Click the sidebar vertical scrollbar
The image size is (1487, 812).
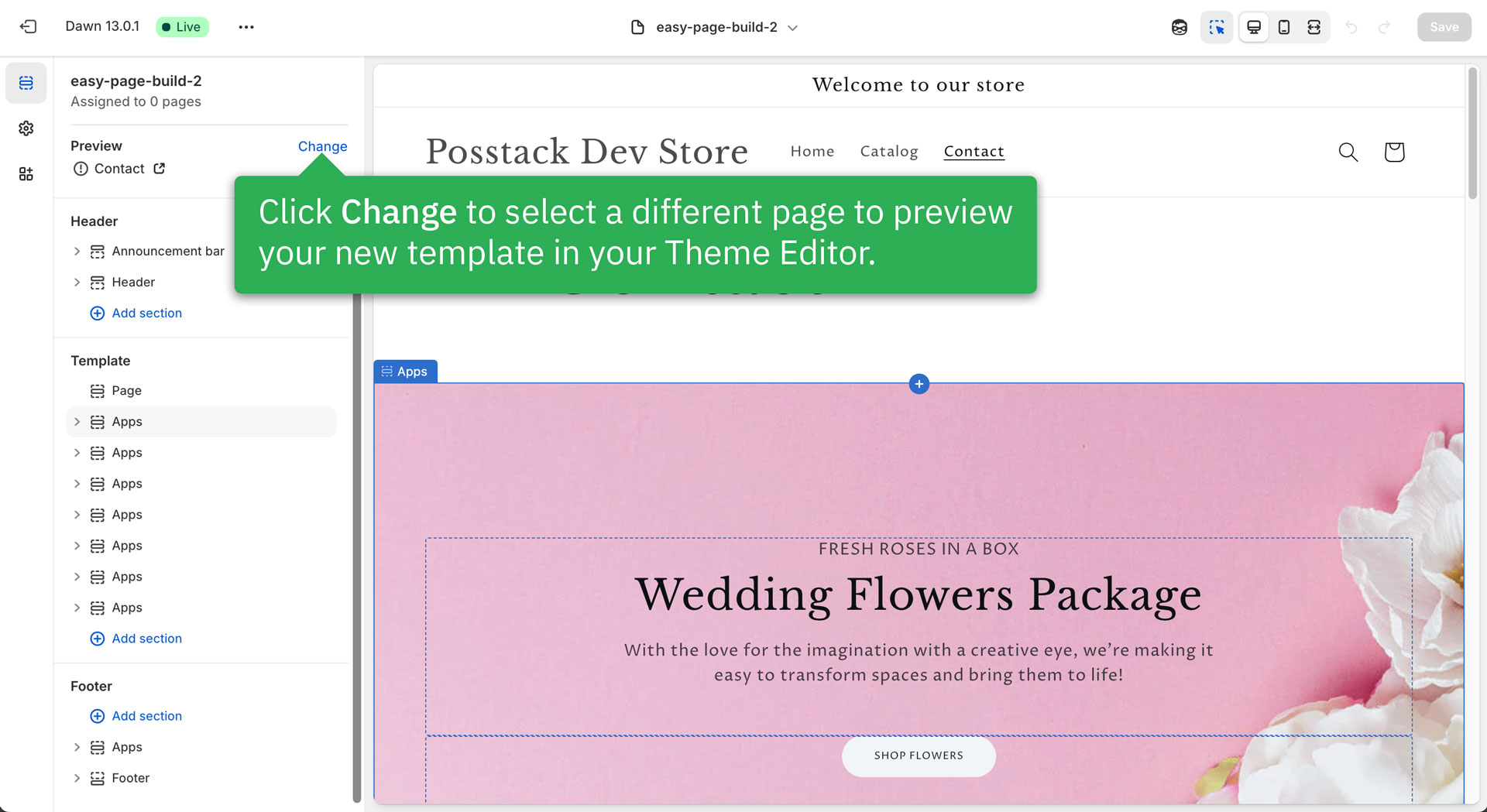click(x=356, y=542)
